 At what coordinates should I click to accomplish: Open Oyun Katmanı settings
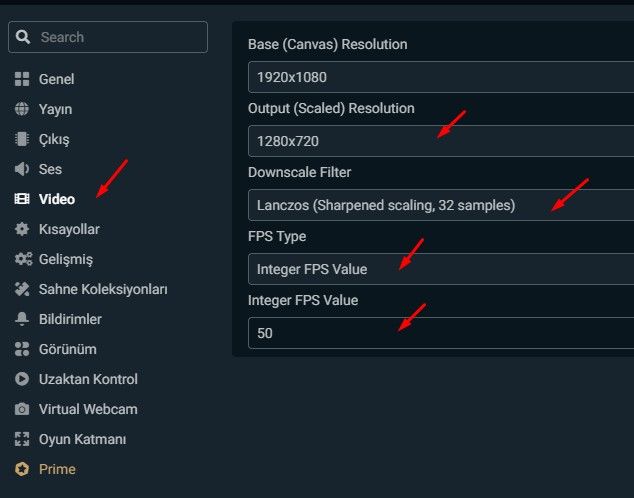(x=82, y=439)
